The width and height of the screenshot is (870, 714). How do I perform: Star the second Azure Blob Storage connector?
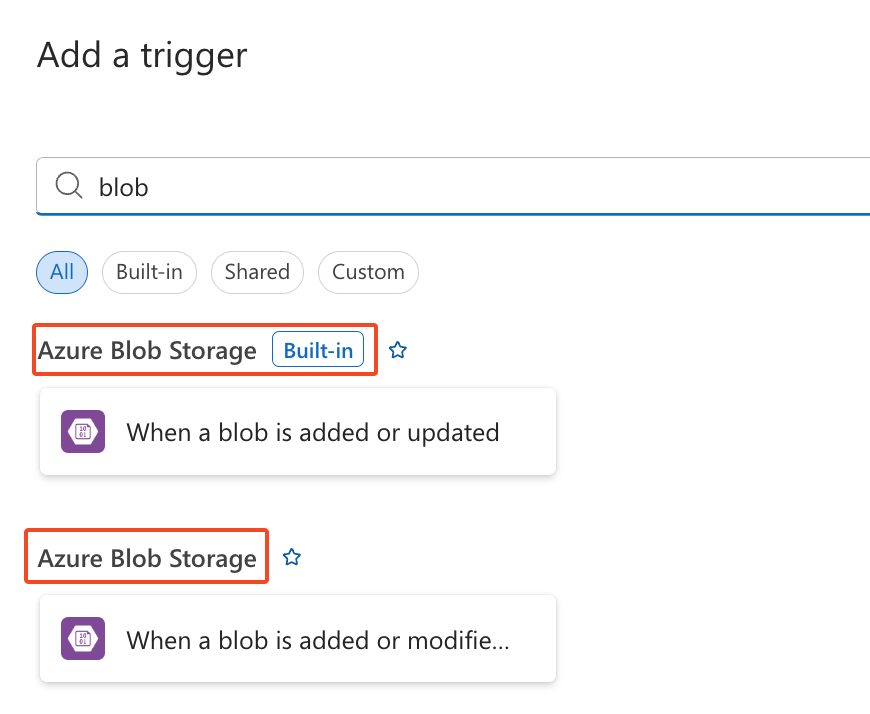click(x=292, y=557)
